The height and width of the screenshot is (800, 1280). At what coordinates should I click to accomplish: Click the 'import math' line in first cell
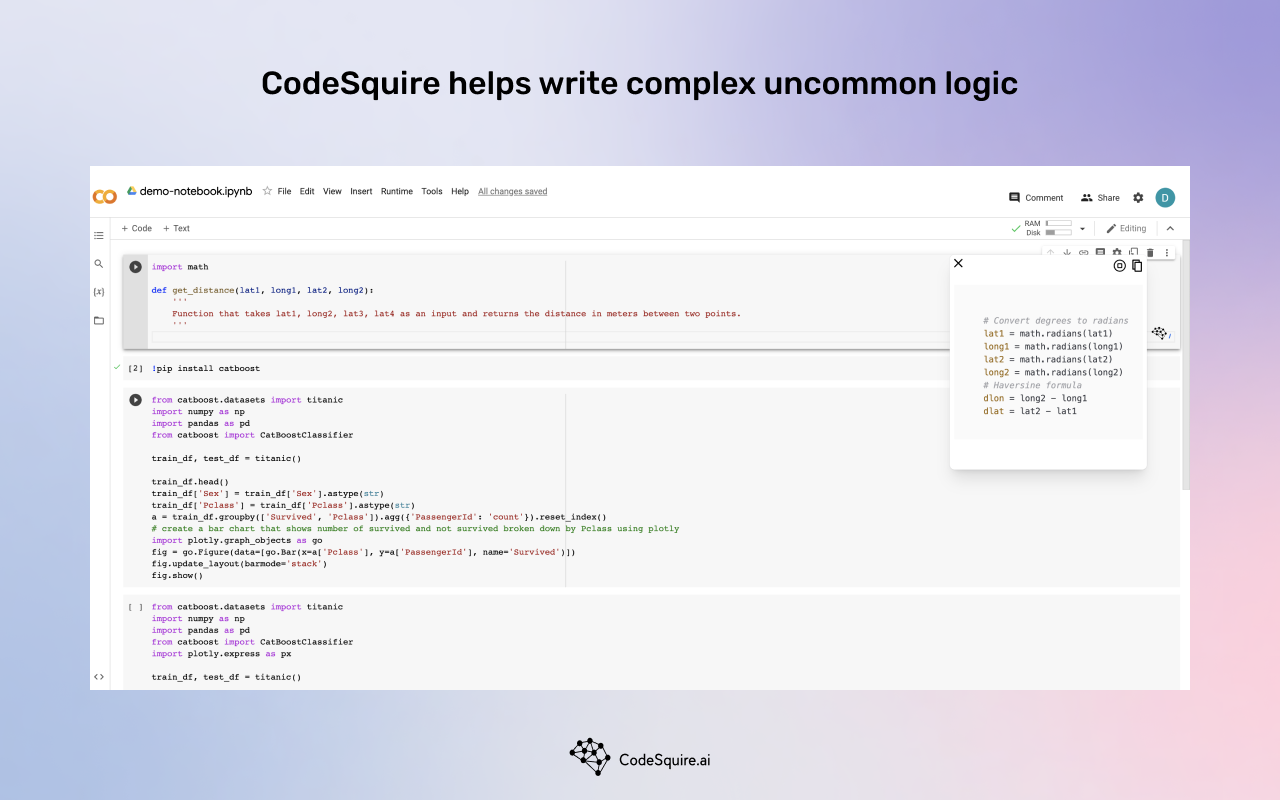[180, 267]
